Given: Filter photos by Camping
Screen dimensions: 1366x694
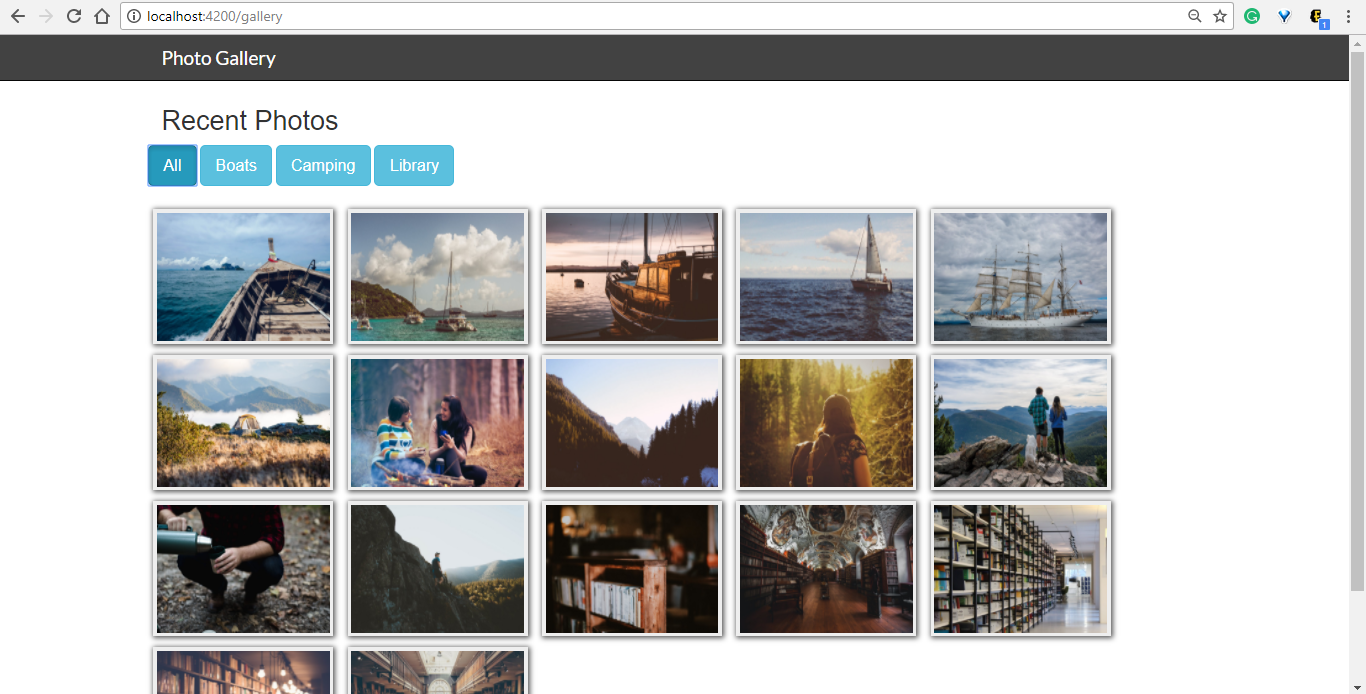Looking at the screenshot, I should click(323, 165).
